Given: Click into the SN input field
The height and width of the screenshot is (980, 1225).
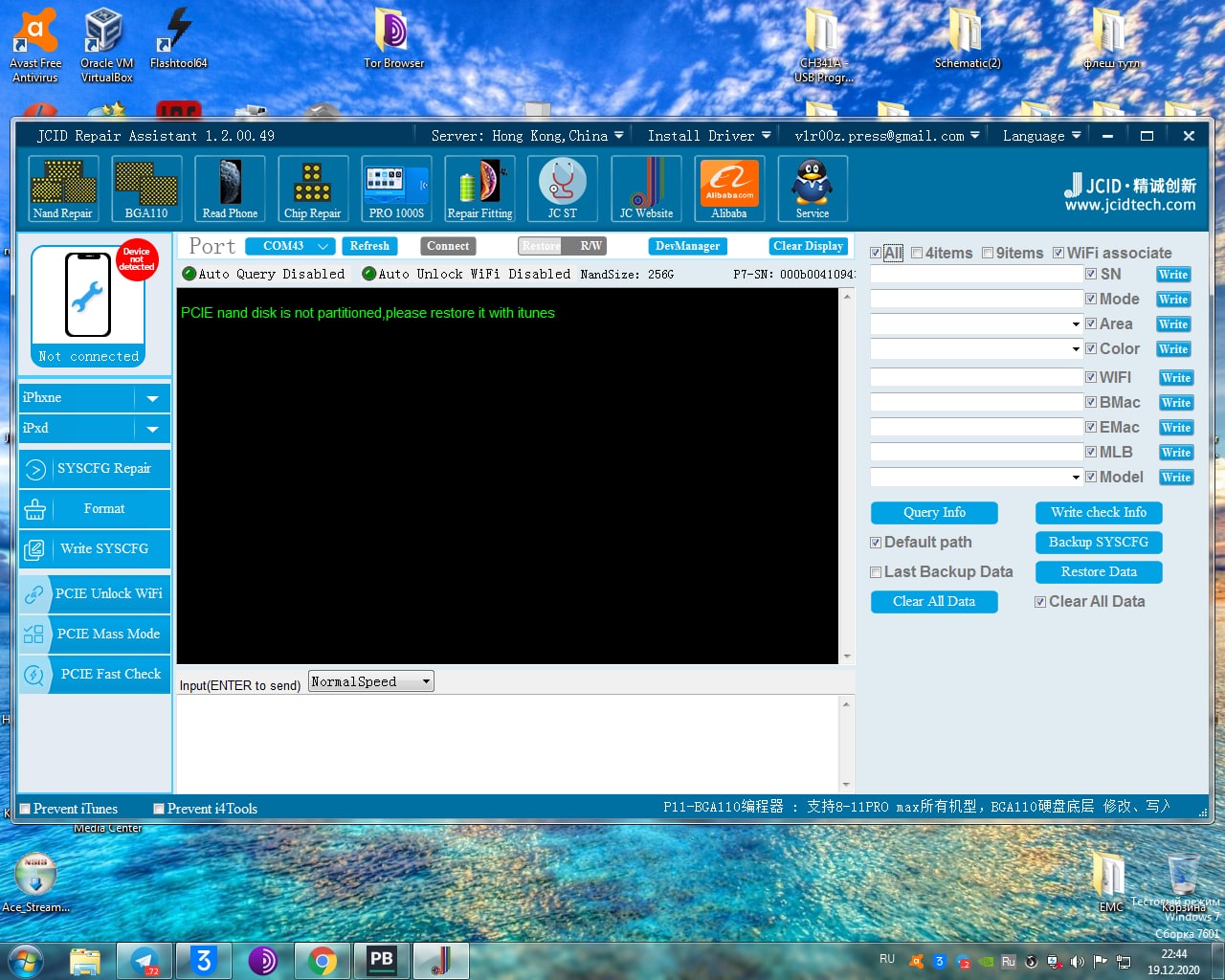Looking at the screenshot, I should [976, 275].
